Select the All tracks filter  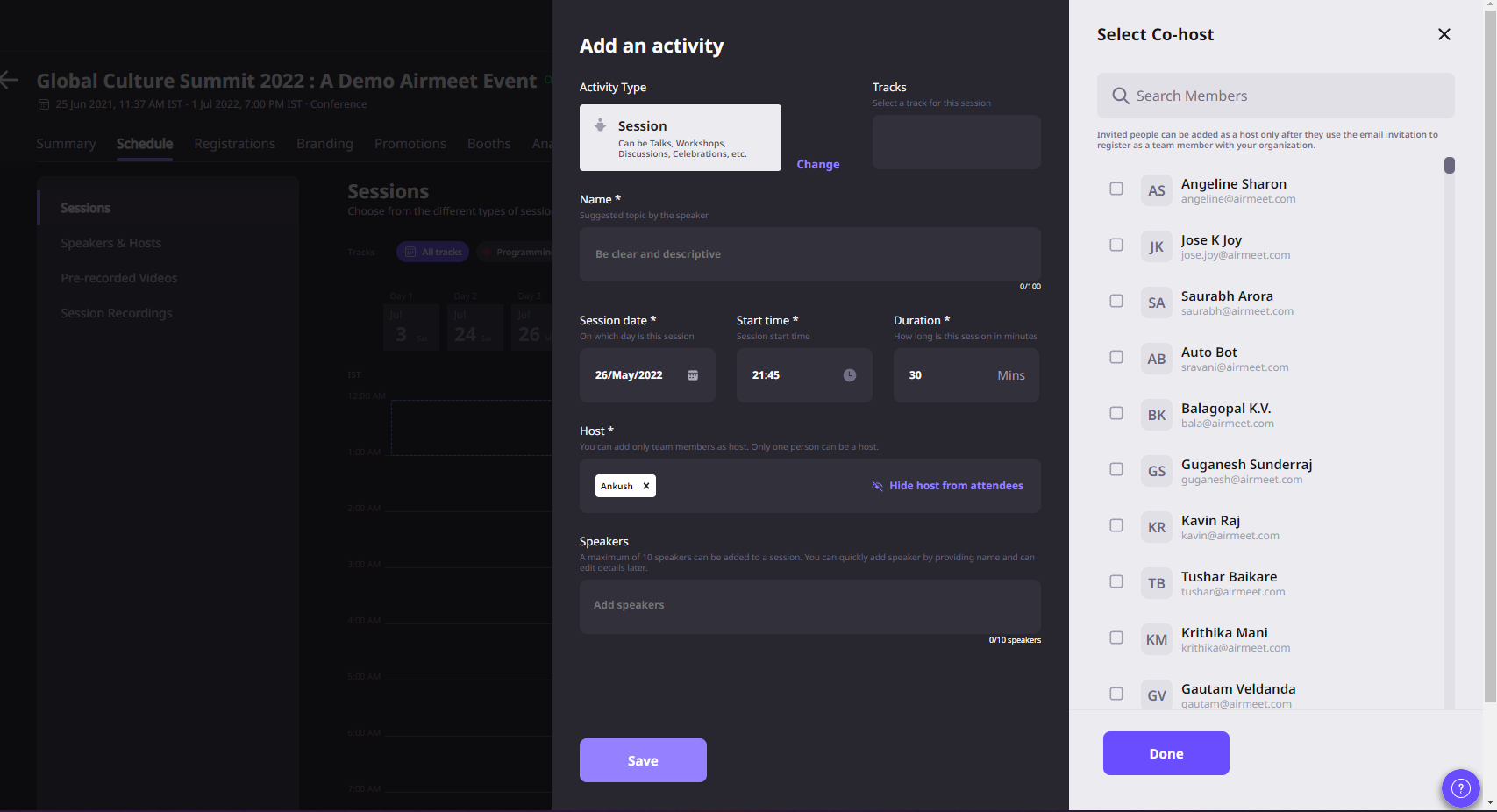(432, 252)
